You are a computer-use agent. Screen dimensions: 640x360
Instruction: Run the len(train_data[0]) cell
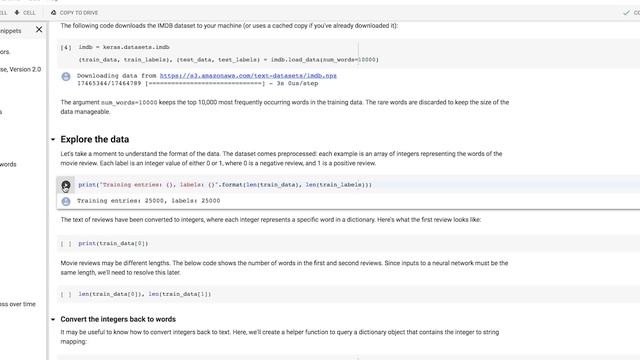[66, 294]
